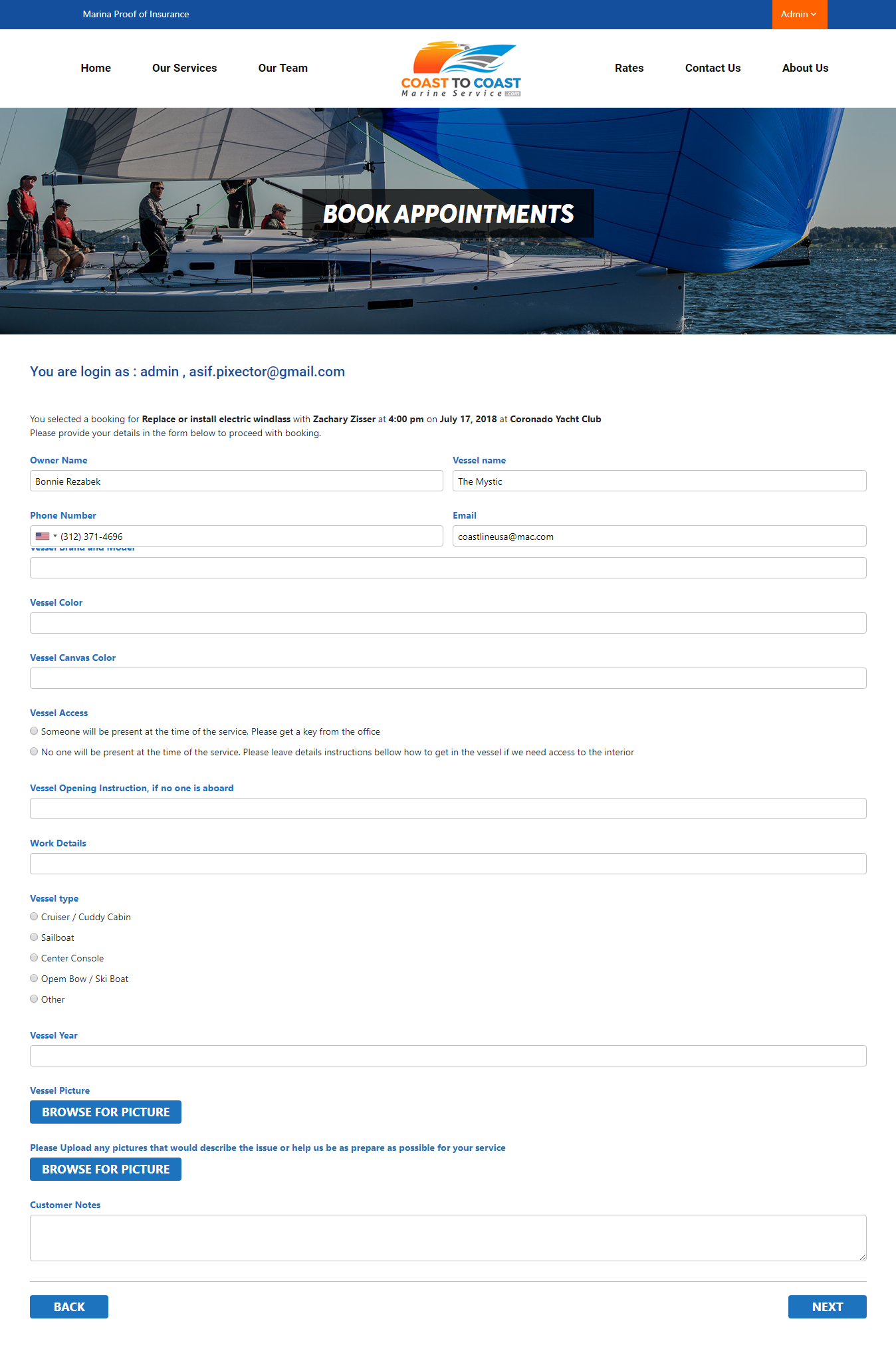Select Other vessel type
Image resolution: width=896 pixels, height=1363 pixels.
click(x=34, y=999)
